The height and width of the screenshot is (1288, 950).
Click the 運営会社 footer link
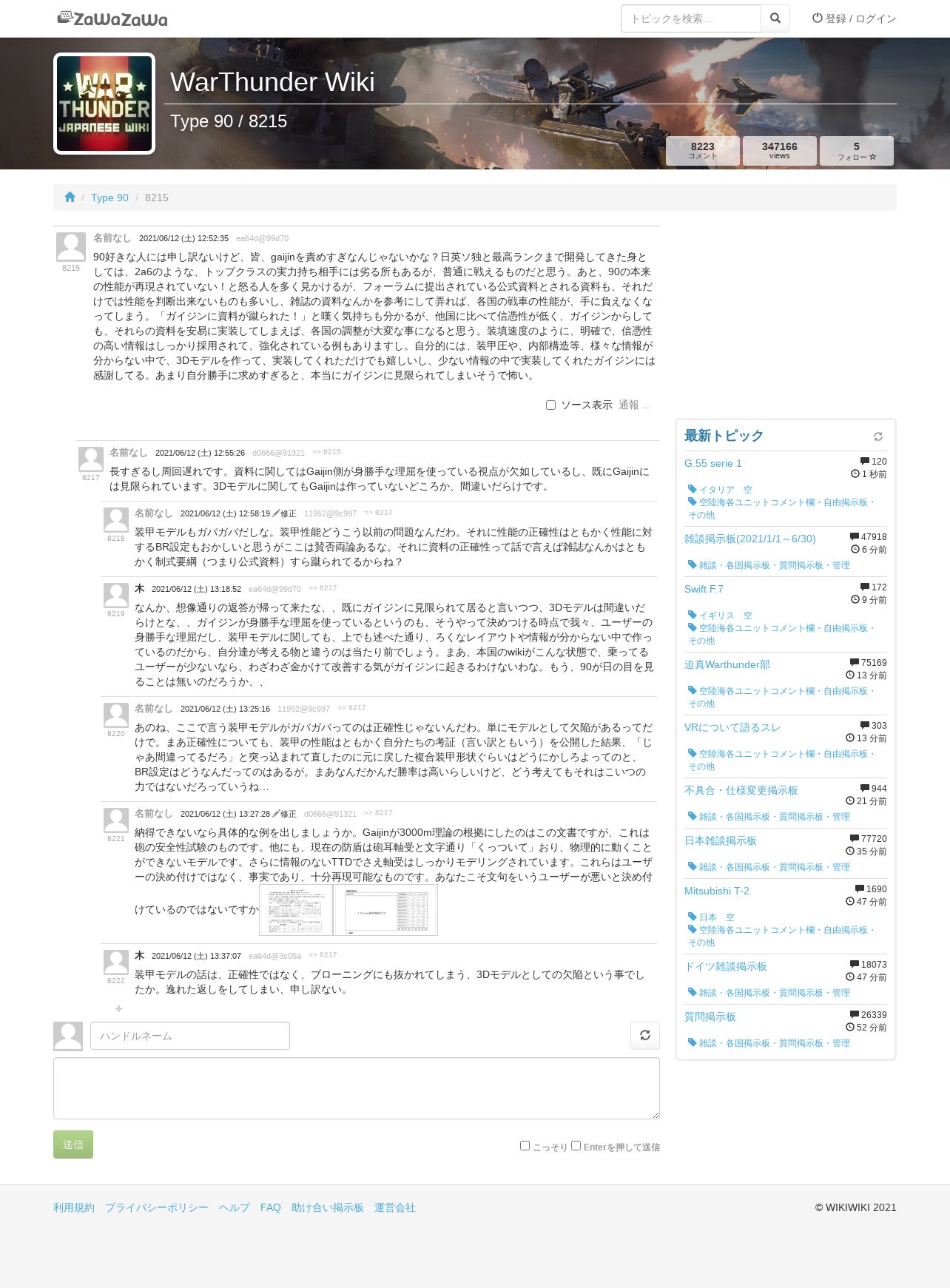(395, 1207)
